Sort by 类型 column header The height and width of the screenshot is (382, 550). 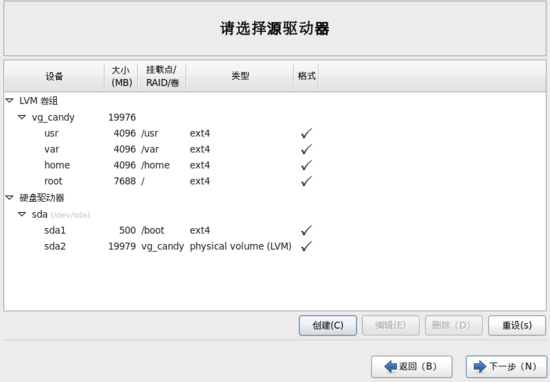(240, 76)
